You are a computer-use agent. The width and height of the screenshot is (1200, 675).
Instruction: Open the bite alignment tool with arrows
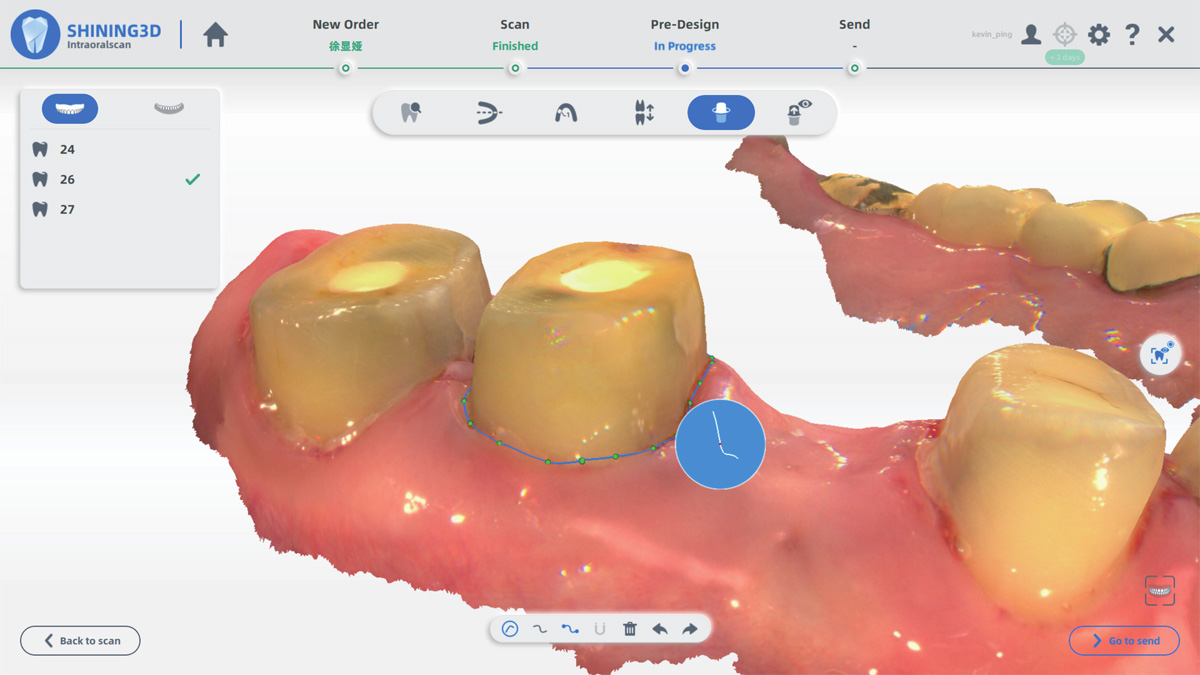click(644, 112)
